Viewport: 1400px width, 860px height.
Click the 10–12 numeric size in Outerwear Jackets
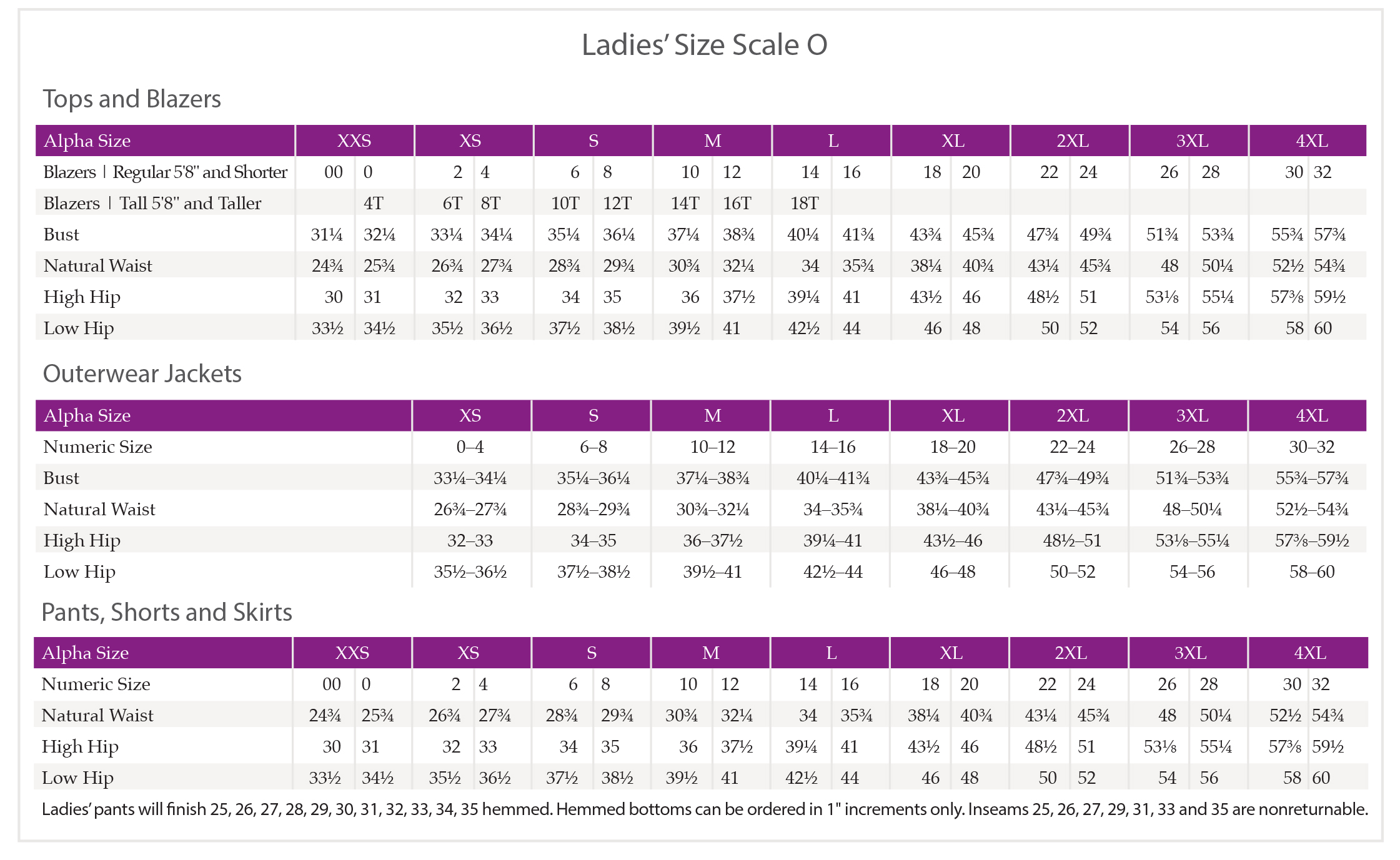(712, 447)
